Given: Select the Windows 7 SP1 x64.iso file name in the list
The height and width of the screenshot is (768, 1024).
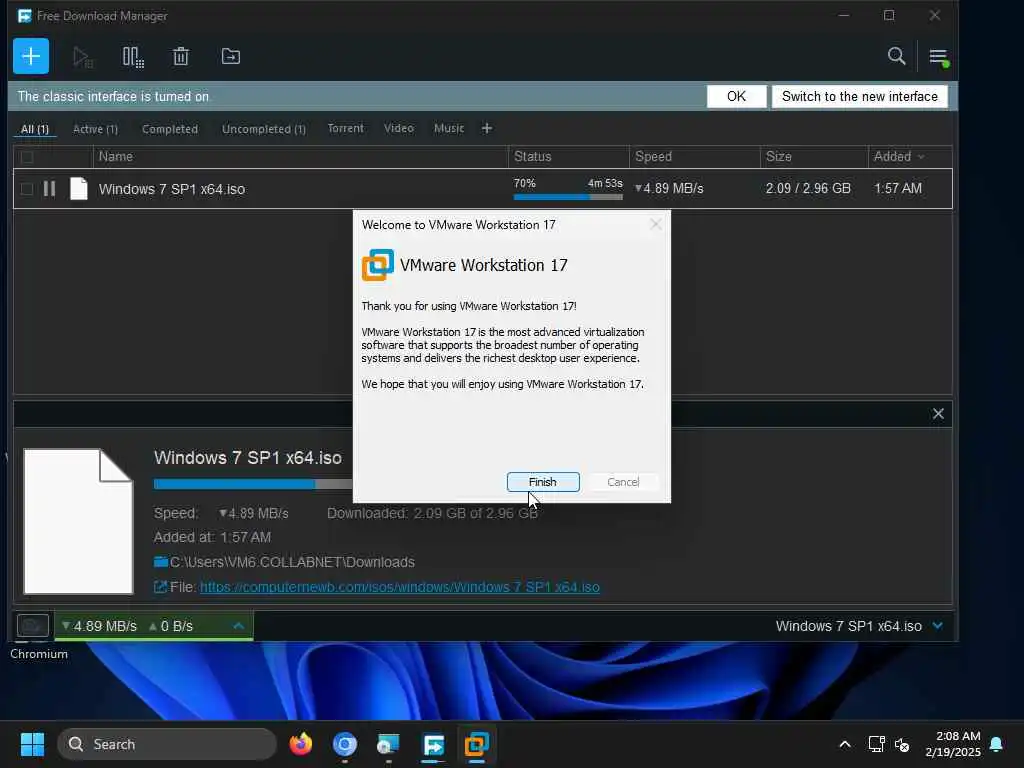Looking at the screenshot, I should pyautogui.click(x=172, y=189).
